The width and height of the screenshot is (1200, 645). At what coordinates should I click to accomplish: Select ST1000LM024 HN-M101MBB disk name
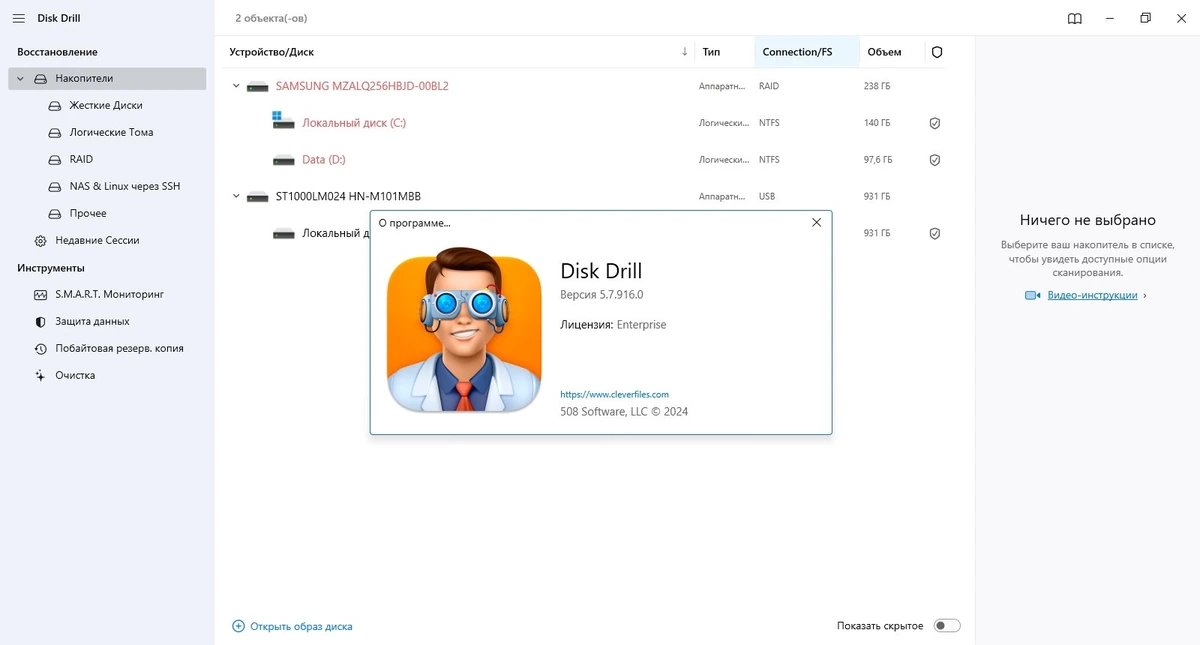coord(348,197)
